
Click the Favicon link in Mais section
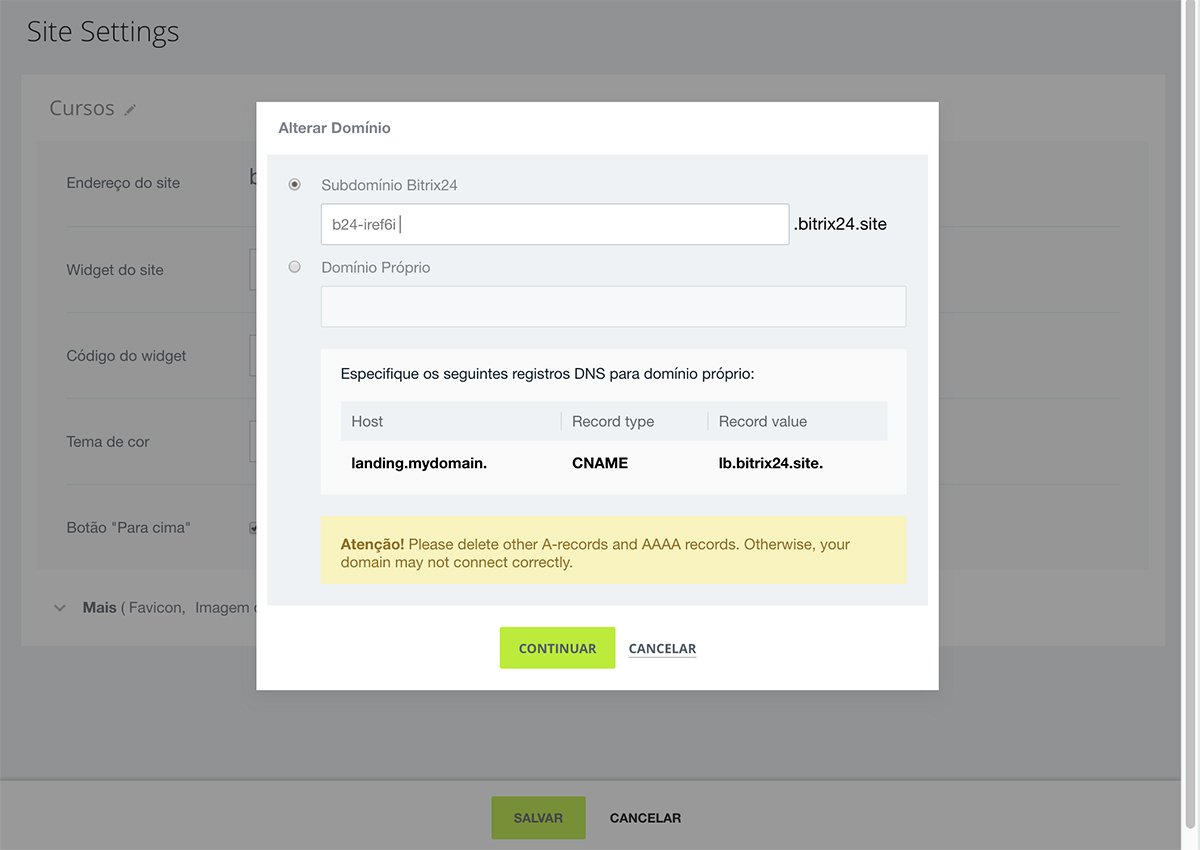(x=156, y=608)
